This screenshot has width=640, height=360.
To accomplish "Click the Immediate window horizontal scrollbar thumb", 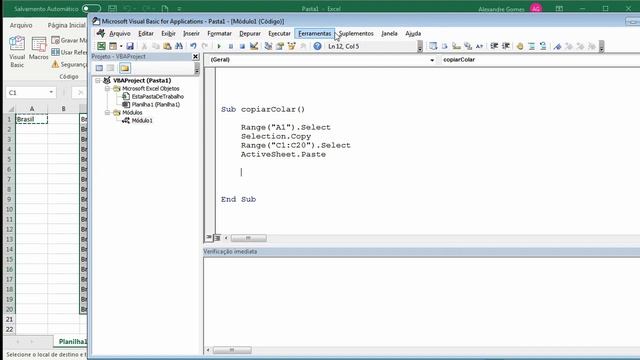I will (232, 350).
